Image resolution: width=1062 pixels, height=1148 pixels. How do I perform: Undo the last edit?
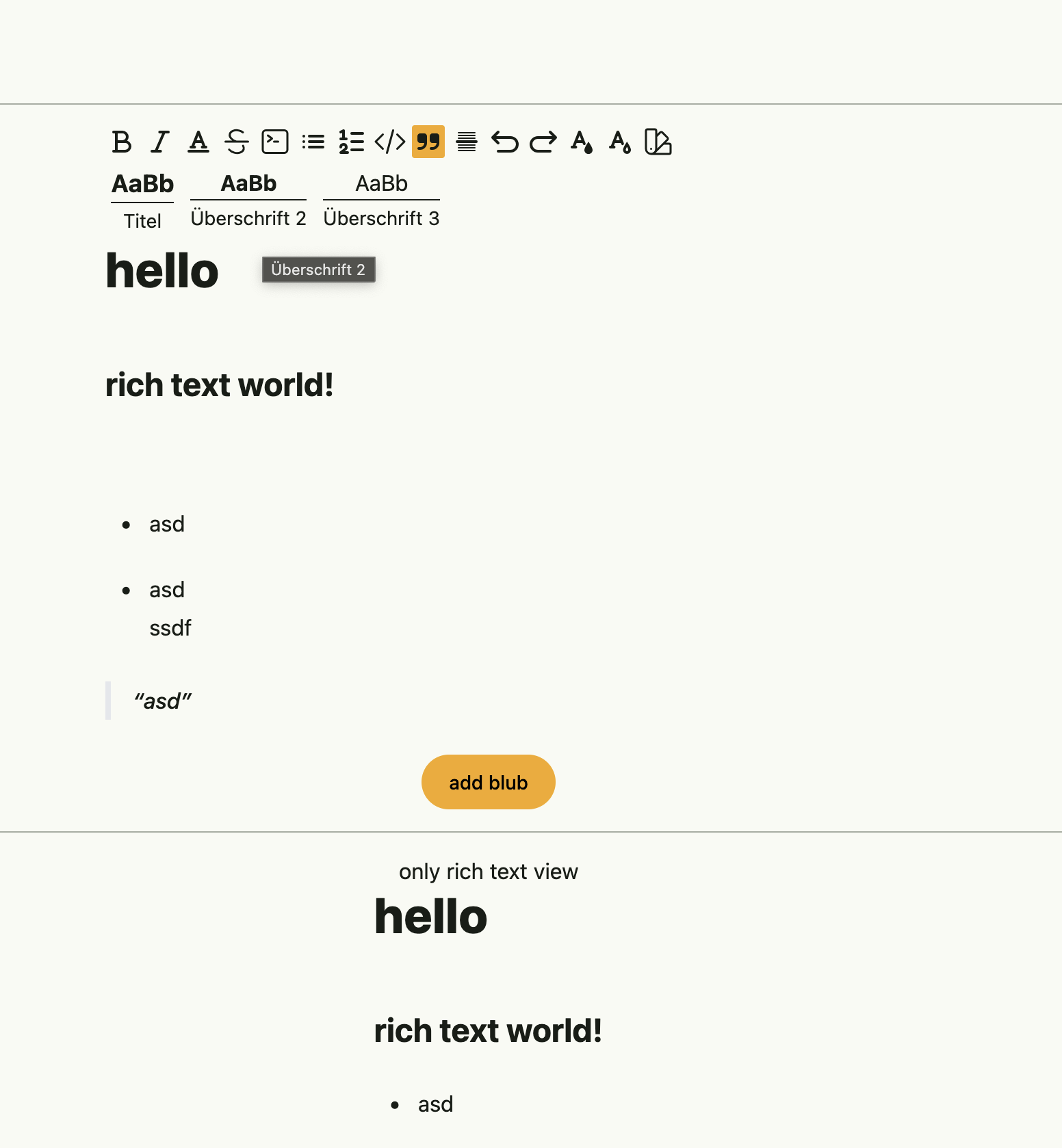point(505,142)
